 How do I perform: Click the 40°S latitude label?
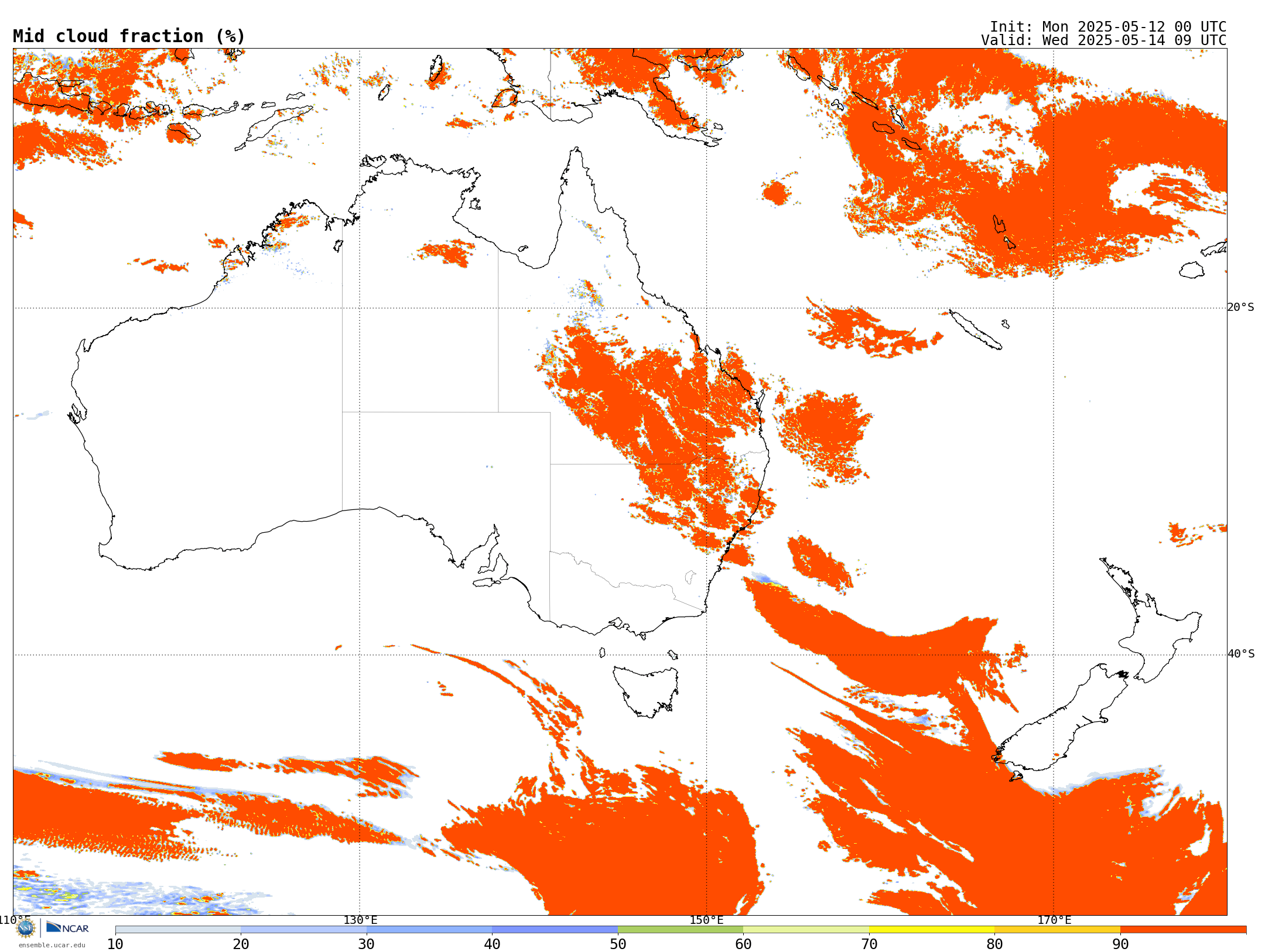(x=1240, y=654)
